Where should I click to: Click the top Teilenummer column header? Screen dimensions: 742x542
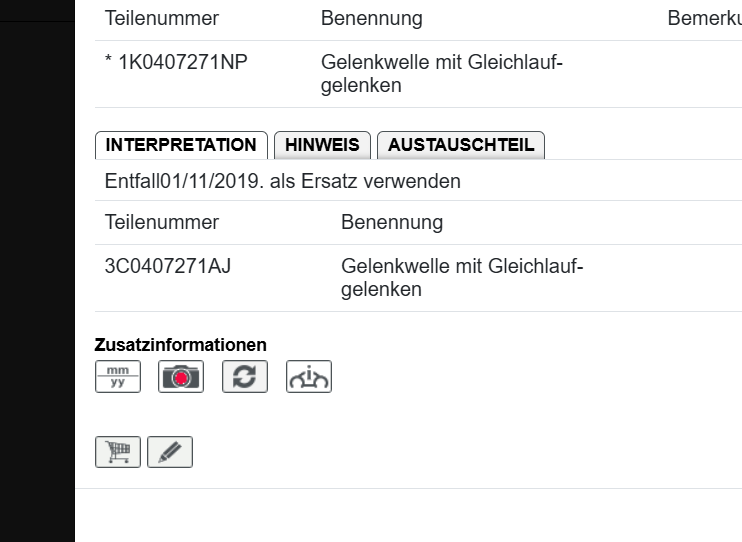161,19
